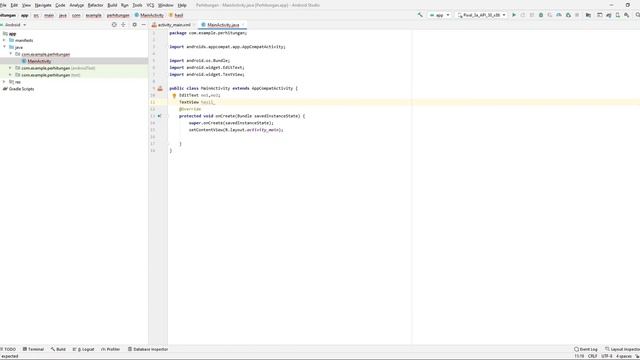Image resolution: width=640 pixels, height=360 pixels.
Task: Expand com.example.perhitungan (test) package
Action: pos(11,75)
